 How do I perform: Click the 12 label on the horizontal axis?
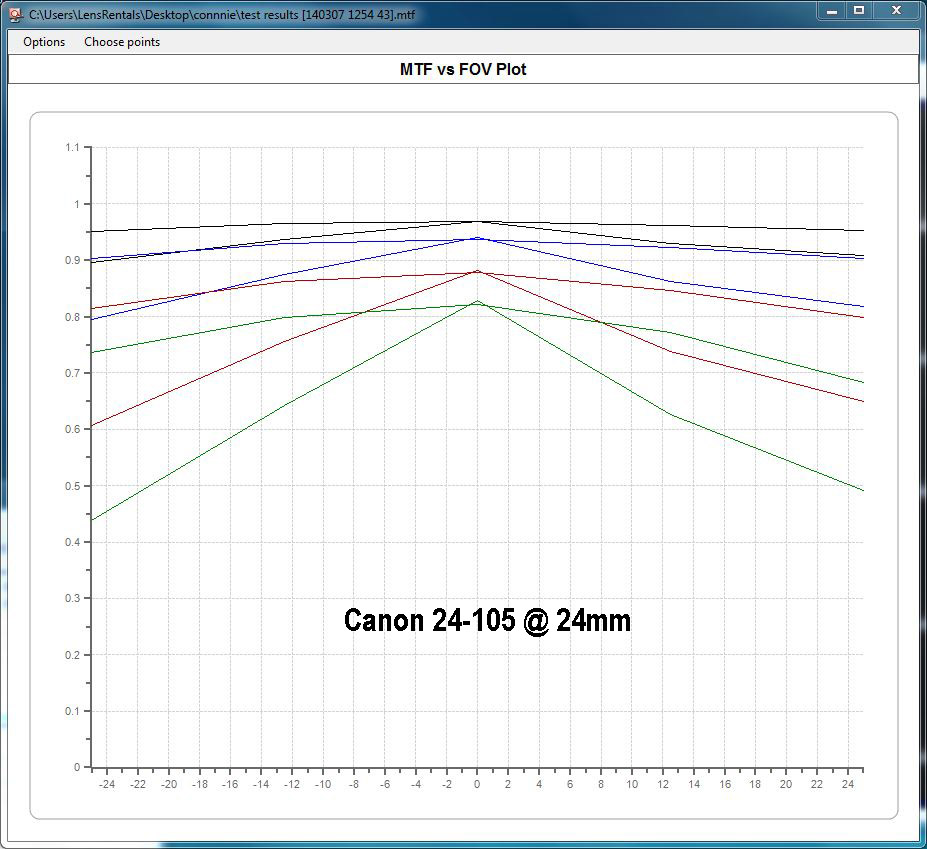click(662, 785)
